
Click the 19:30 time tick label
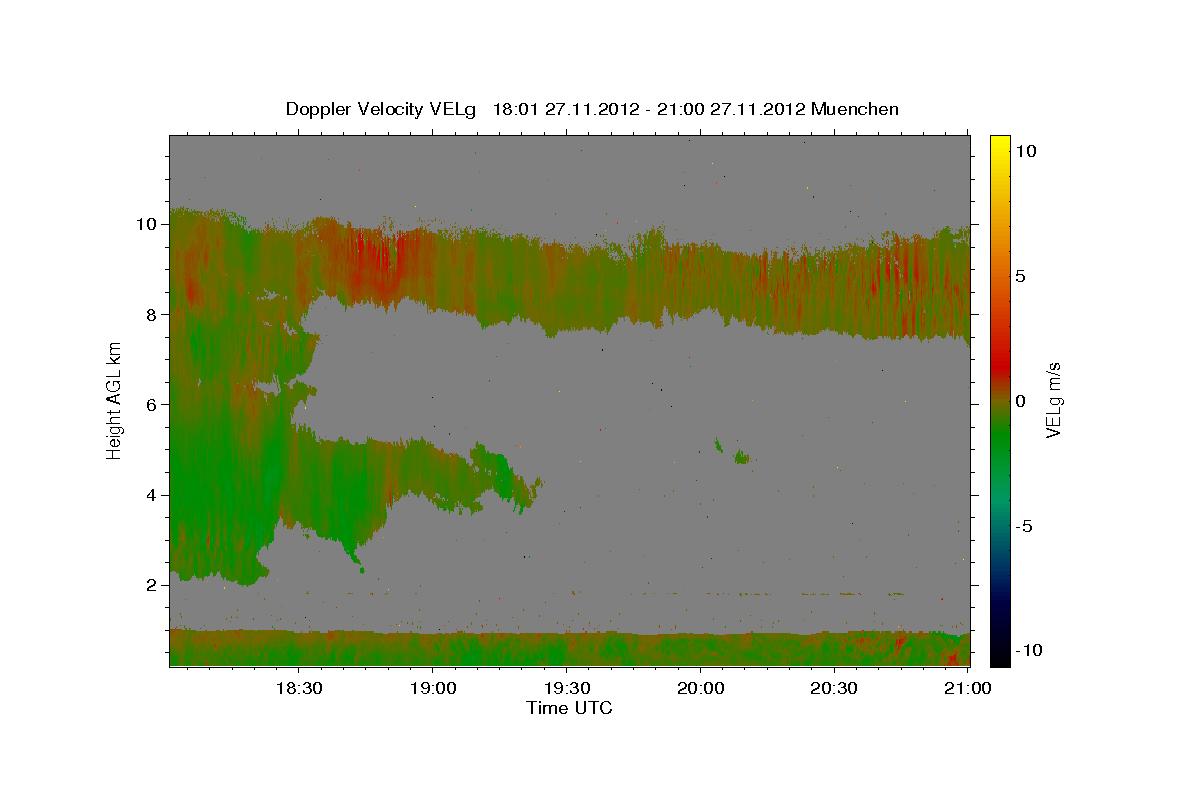(x=566, y=688)
